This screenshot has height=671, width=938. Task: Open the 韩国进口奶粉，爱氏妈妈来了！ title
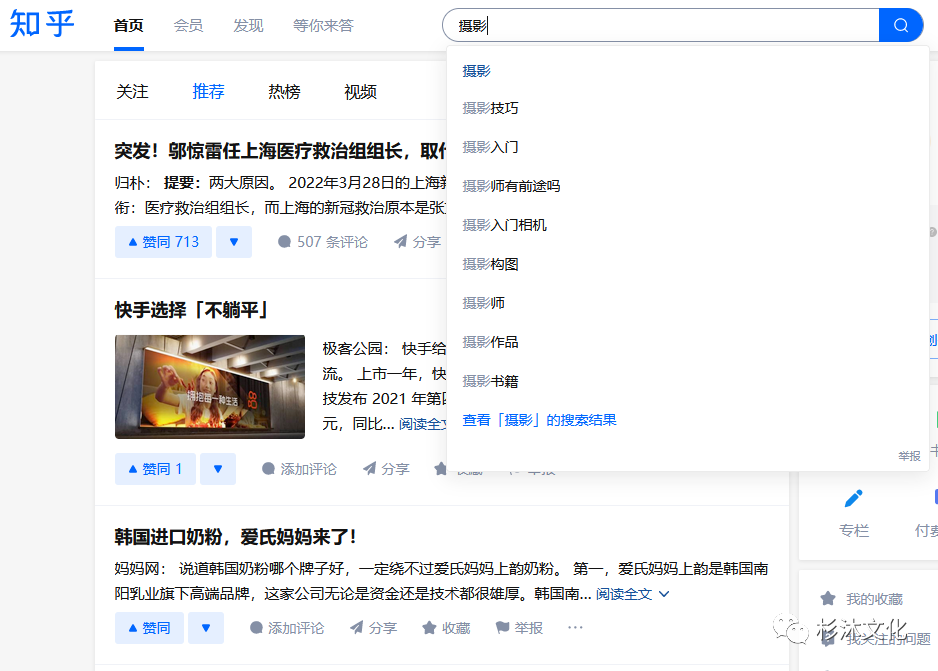point(236,536)
